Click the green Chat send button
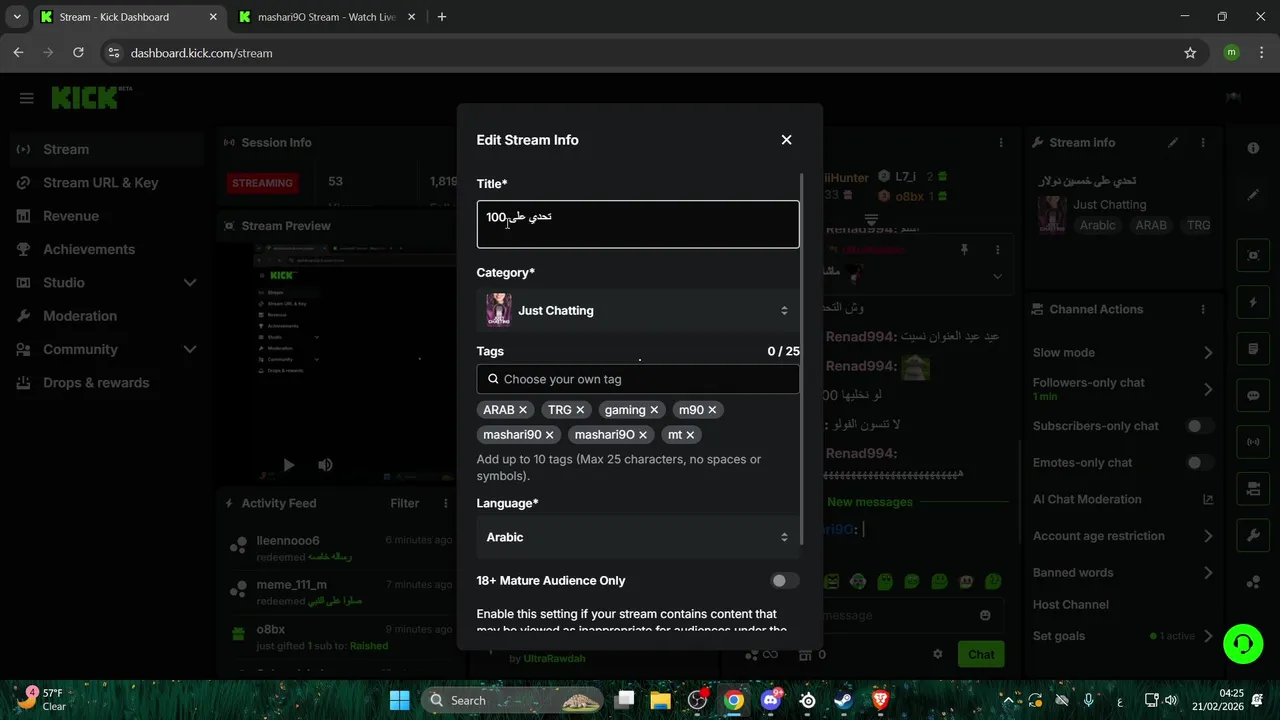The image size is (1280, 720). 981,654
